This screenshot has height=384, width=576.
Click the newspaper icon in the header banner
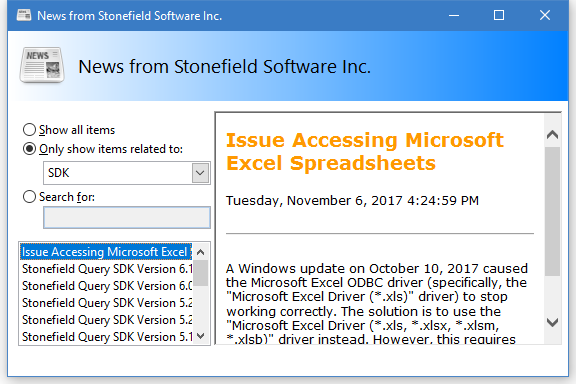[42, 65]
